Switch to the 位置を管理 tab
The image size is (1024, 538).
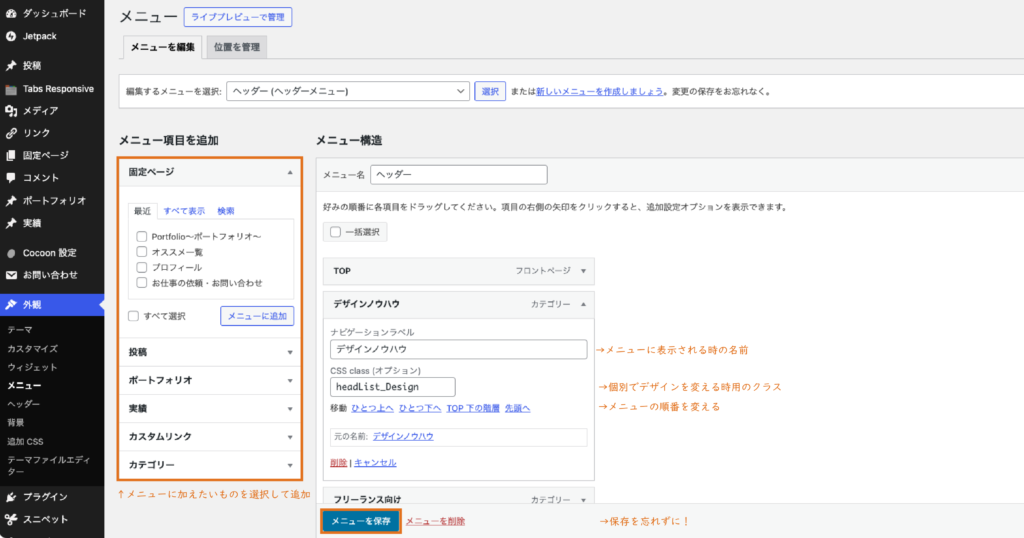click(x=239, y=47)
